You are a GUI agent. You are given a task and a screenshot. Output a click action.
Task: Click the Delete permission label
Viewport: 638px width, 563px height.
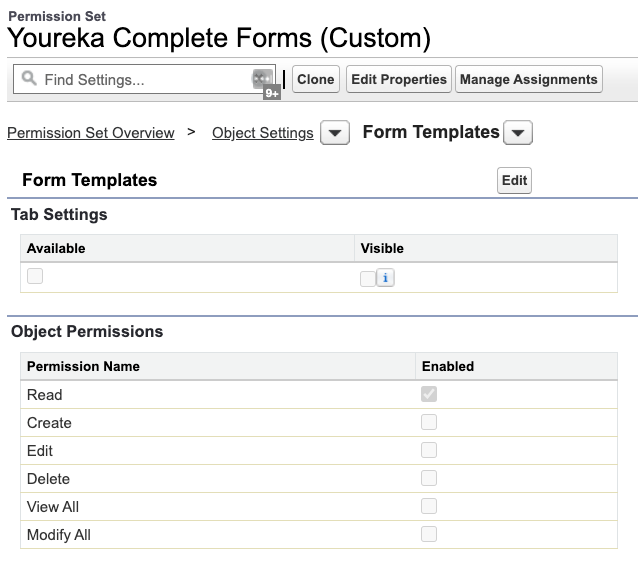point(48,479)
